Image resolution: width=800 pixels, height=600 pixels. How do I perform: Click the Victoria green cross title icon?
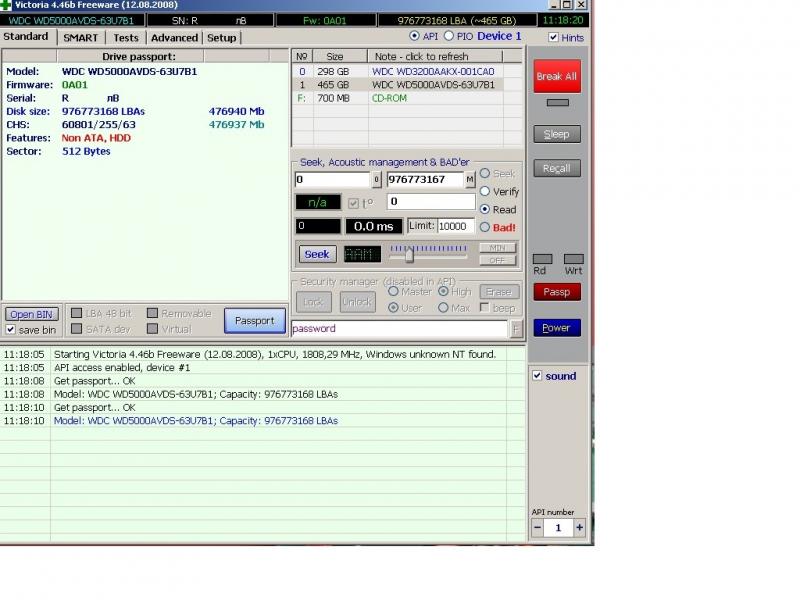[x=6, y=5]
